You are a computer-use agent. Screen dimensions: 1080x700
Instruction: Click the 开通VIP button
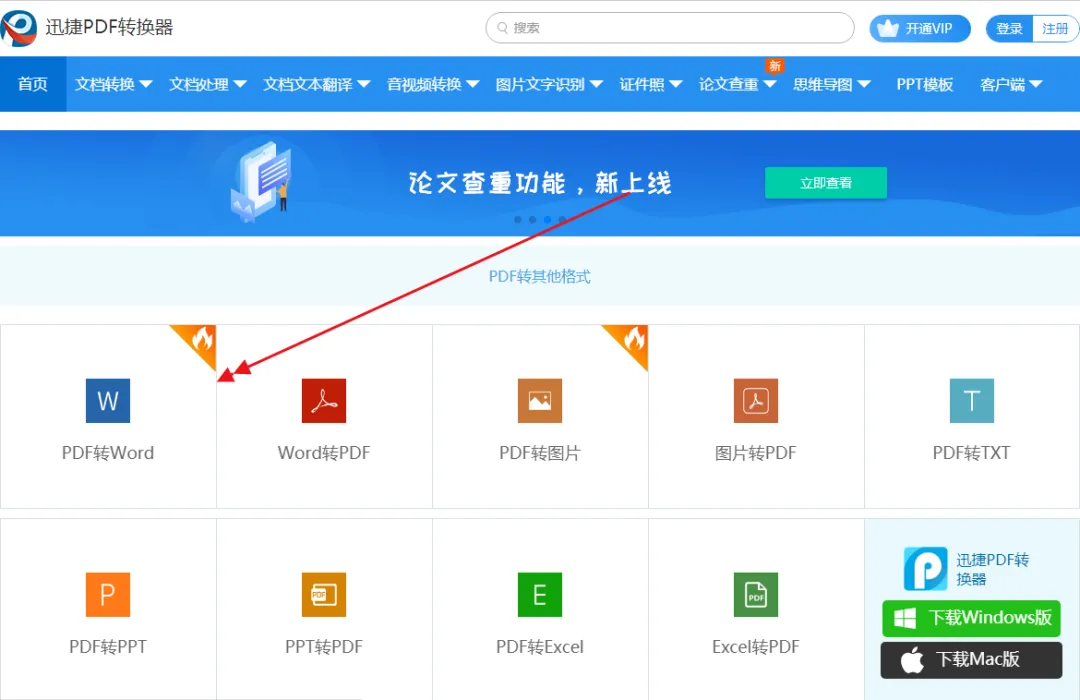pos(920,28)
